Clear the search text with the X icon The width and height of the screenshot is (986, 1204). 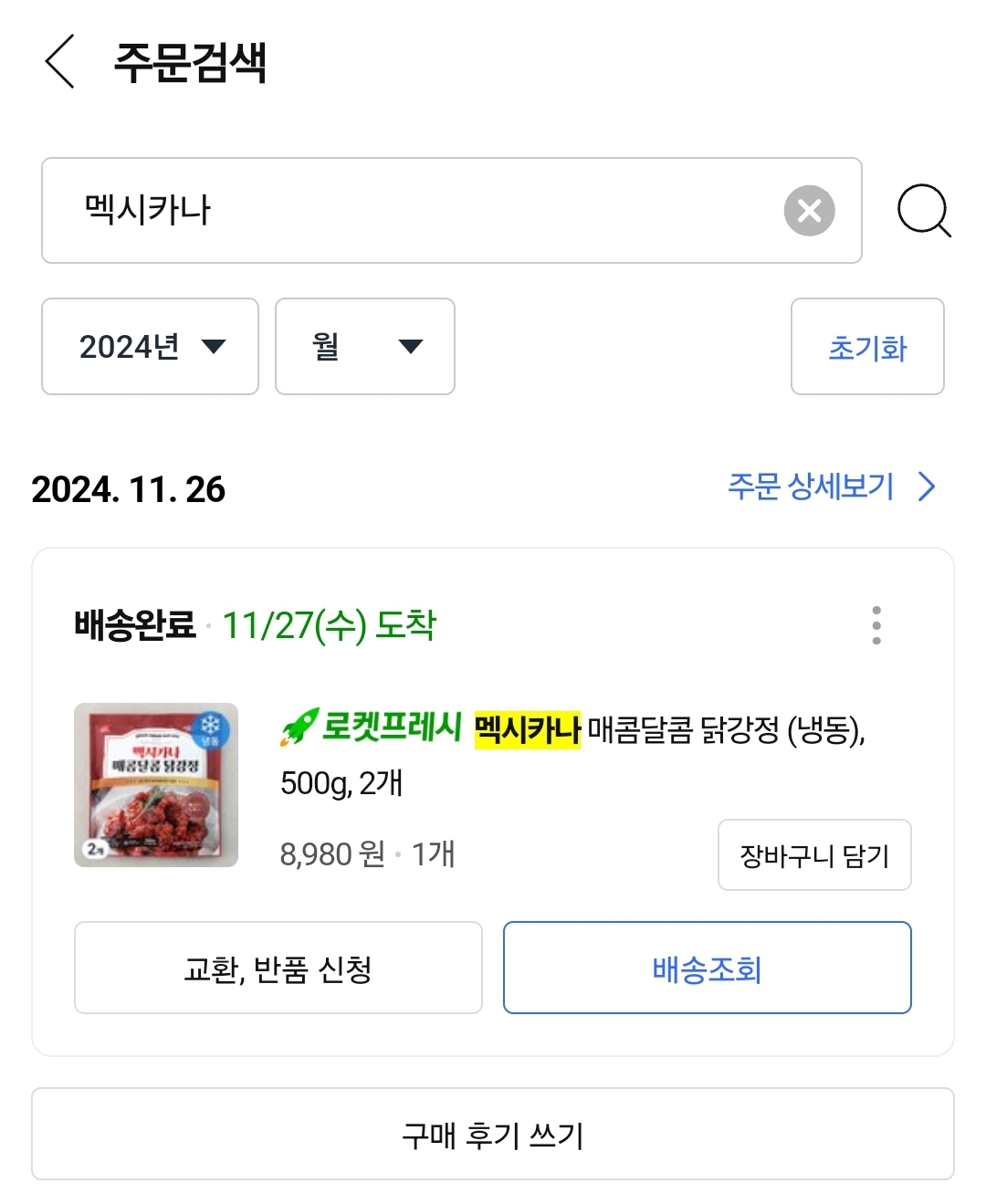(809, 211)
